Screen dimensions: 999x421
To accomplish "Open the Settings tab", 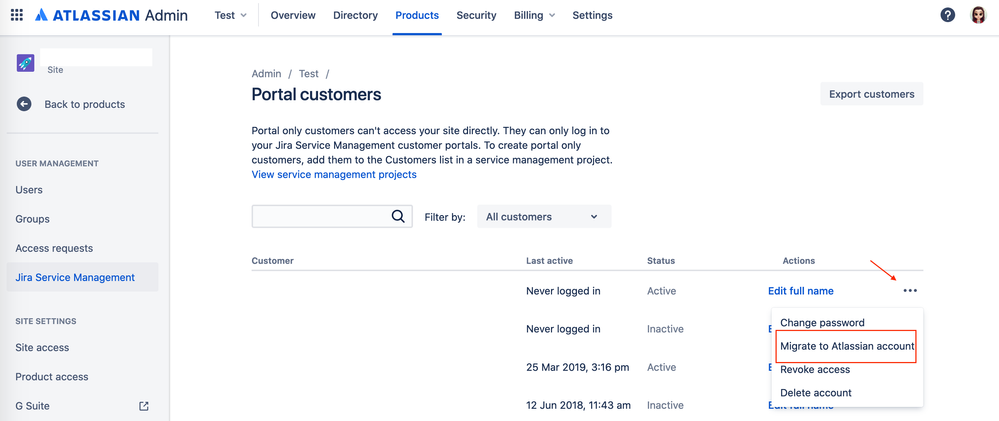I will pos(593,15).
